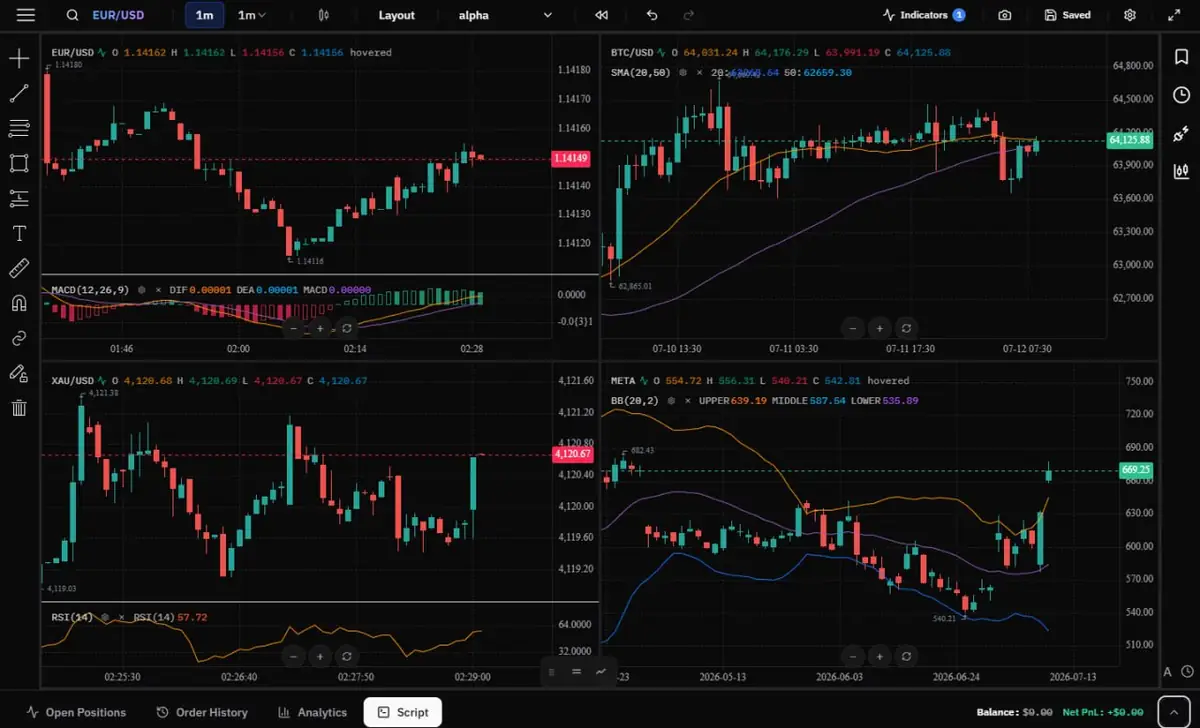1200x728 pixels.
Task: Select the Fibonacci levels drawing tool
Action: [18, 198]
